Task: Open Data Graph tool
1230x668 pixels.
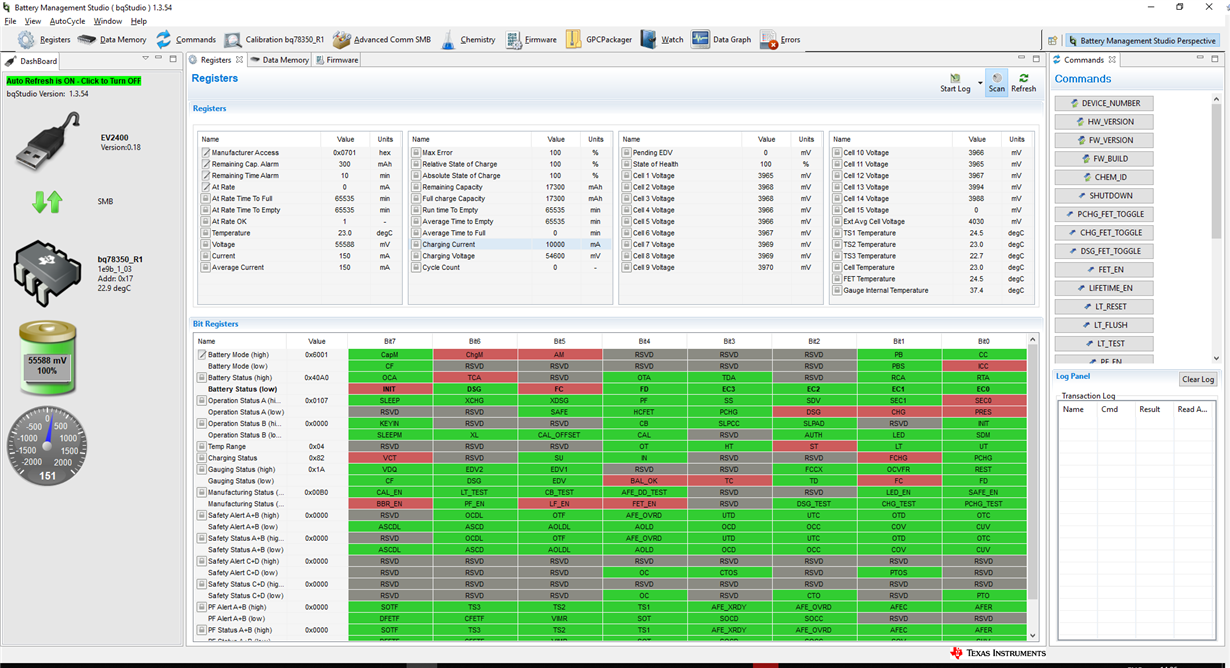Action: click(721, 40)
